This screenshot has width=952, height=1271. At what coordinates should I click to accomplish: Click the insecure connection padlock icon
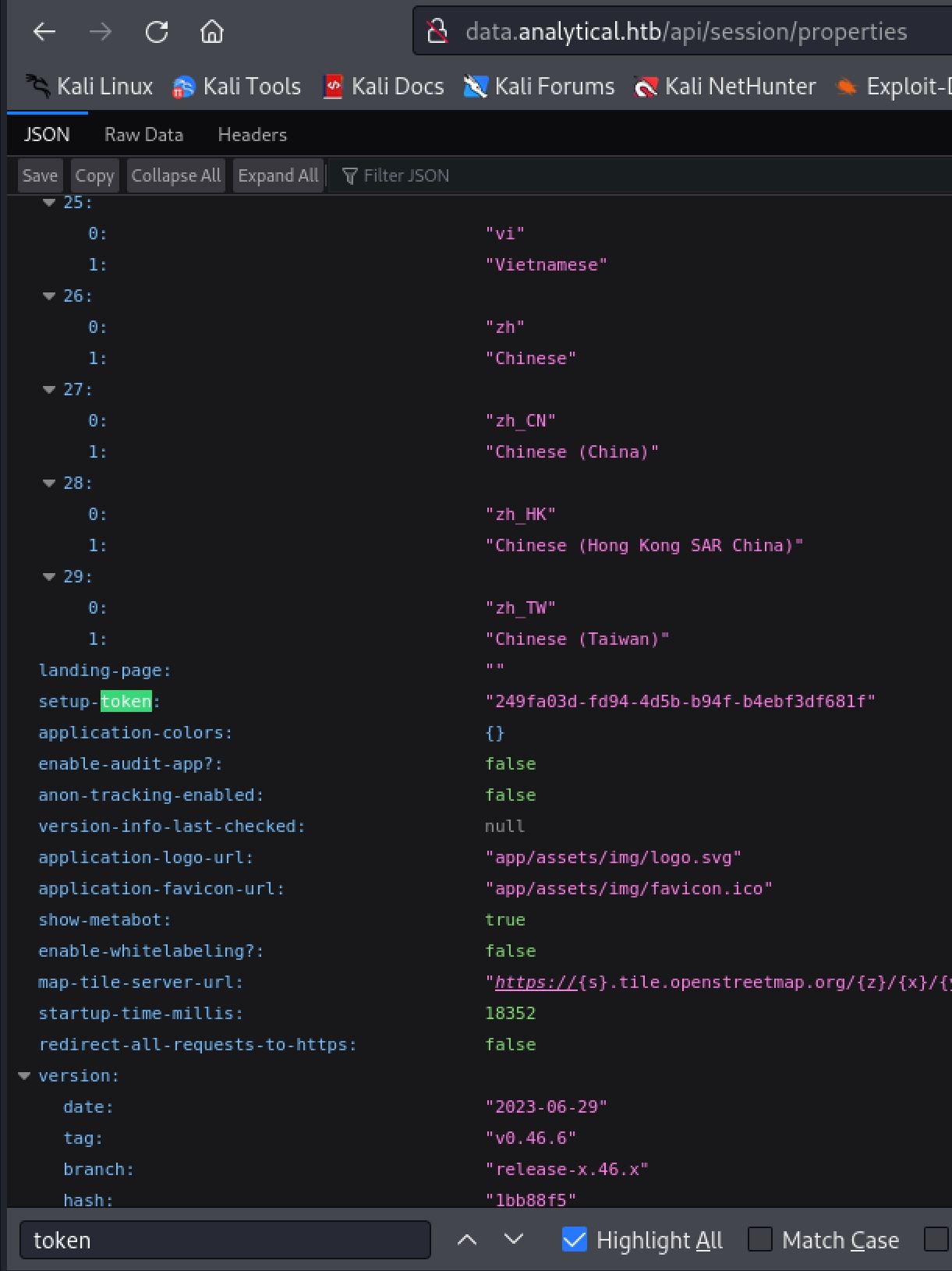click(x=437, y=32)
